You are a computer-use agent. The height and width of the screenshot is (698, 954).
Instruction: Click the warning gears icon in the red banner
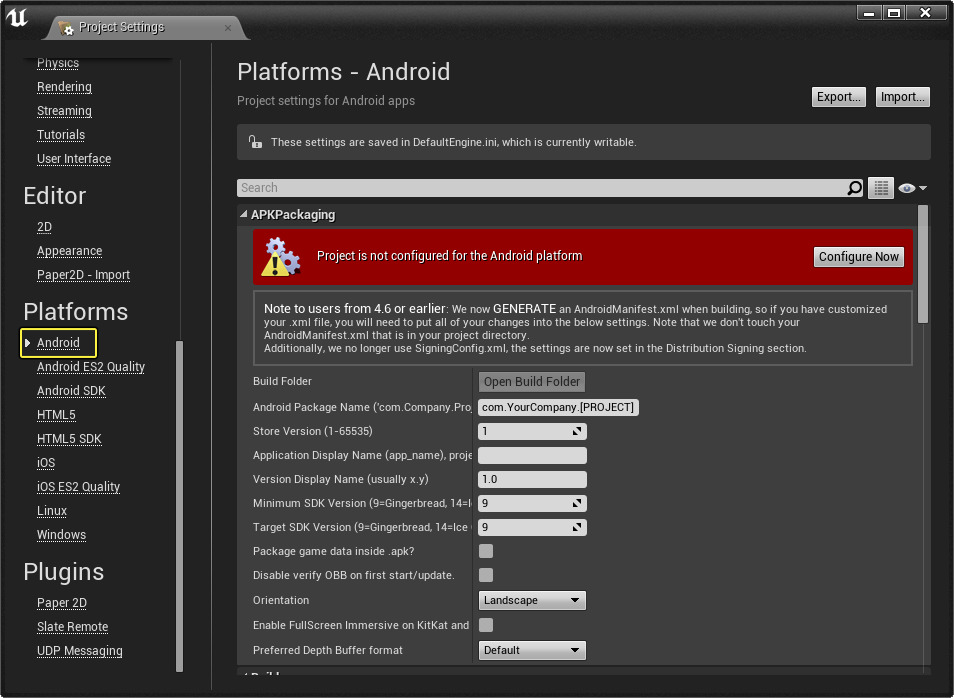281,256
